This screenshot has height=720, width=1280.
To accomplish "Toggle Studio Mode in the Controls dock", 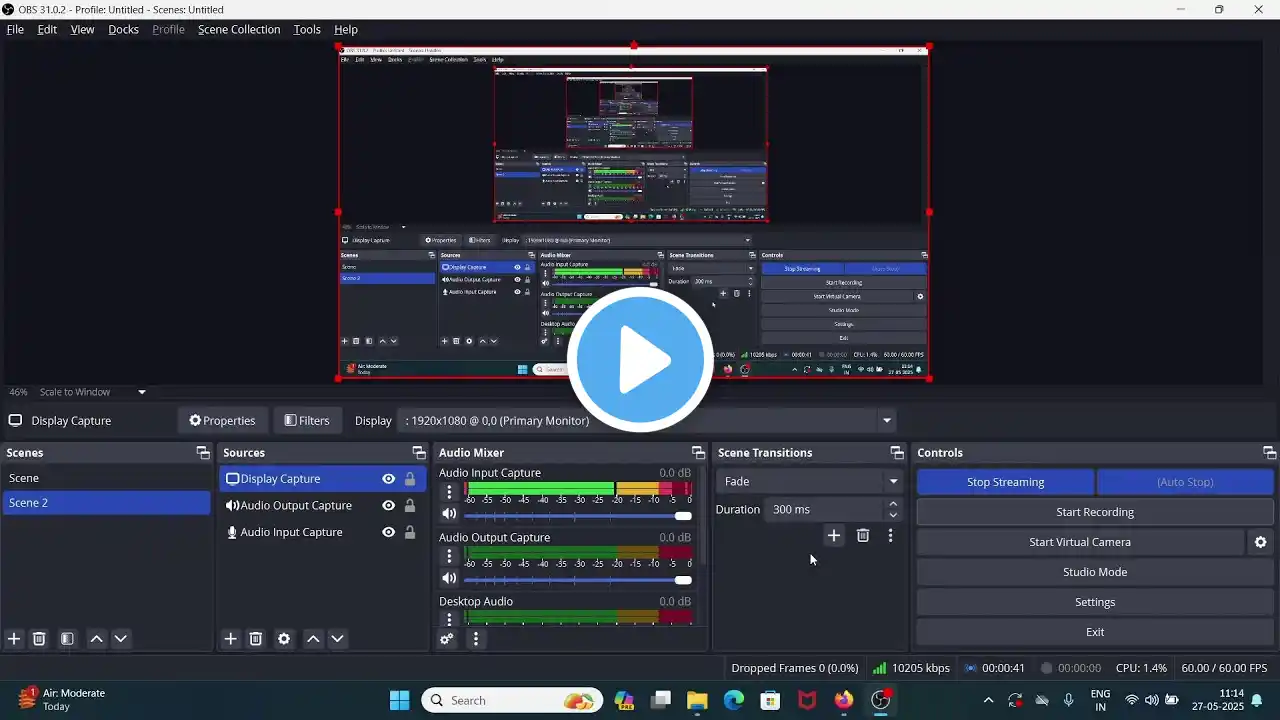I will tap(1095, 572).
